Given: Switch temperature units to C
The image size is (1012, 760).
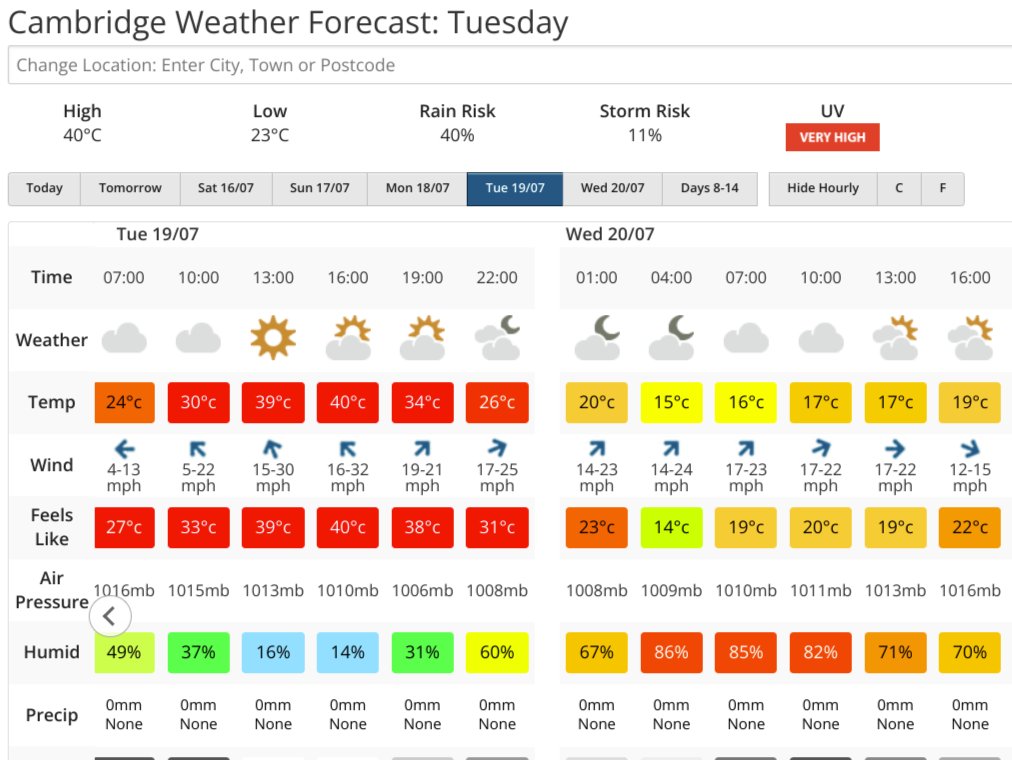Looking at the screenshot, I should coord(899,188).
